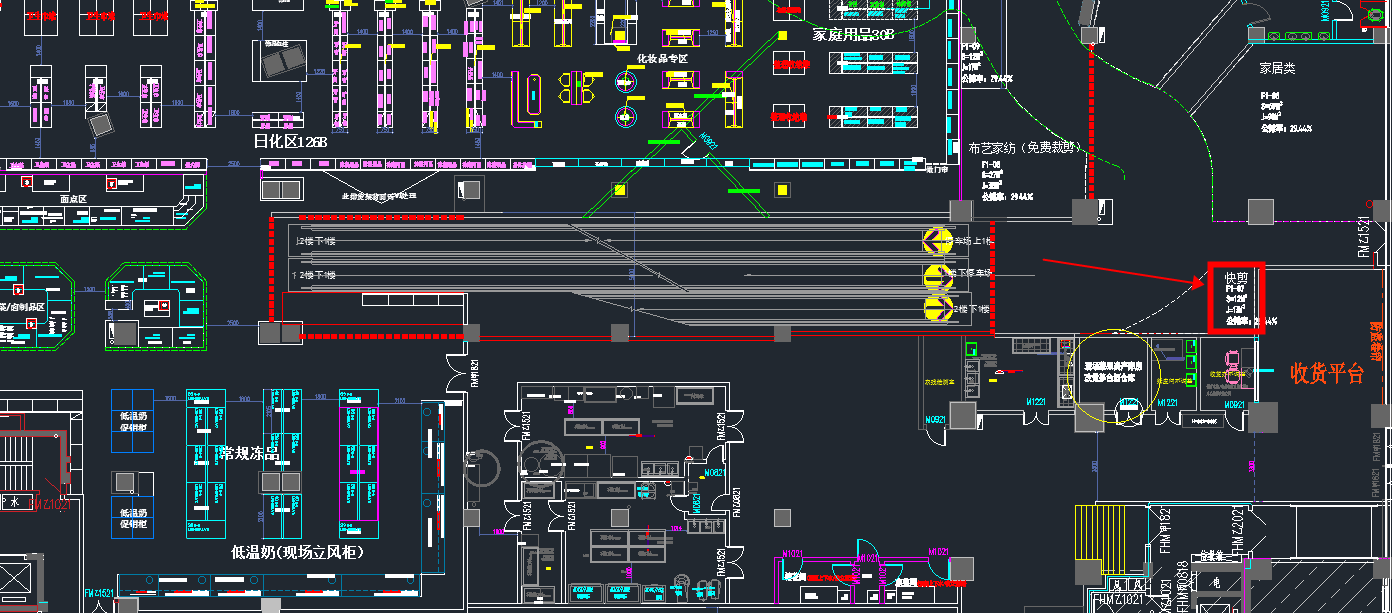
Task: Click the grey column square below 快剪
Action: [x=1263, y=417]
